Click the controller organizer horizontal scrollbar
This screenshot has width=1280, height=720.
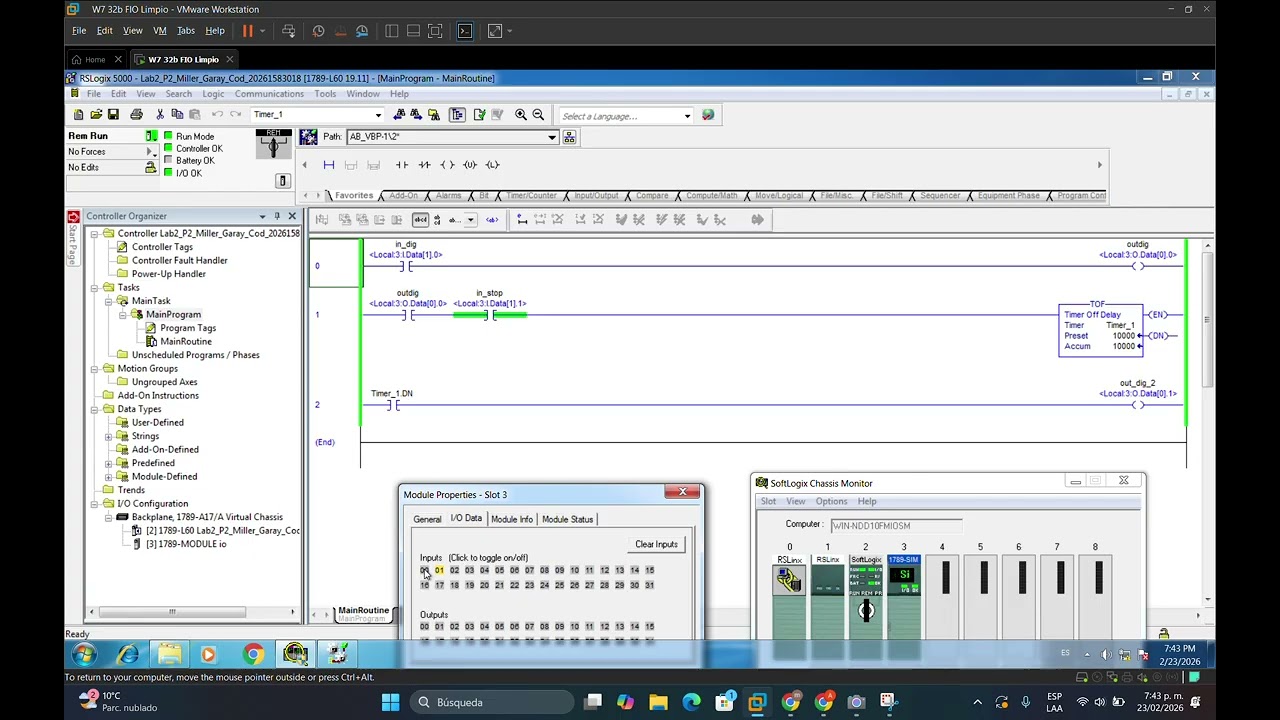pos(192,612)
